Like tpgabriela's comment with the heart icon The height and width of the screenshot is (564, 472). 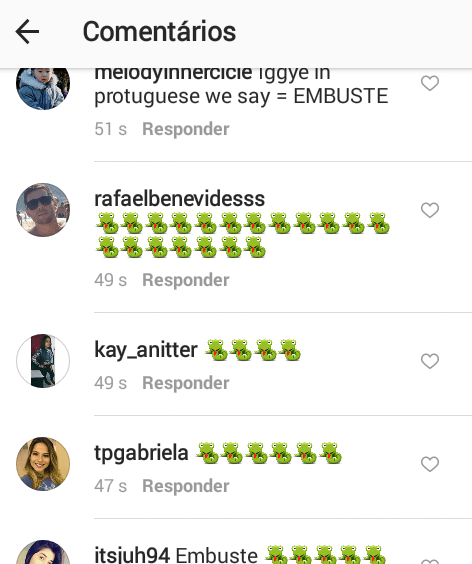430,464
